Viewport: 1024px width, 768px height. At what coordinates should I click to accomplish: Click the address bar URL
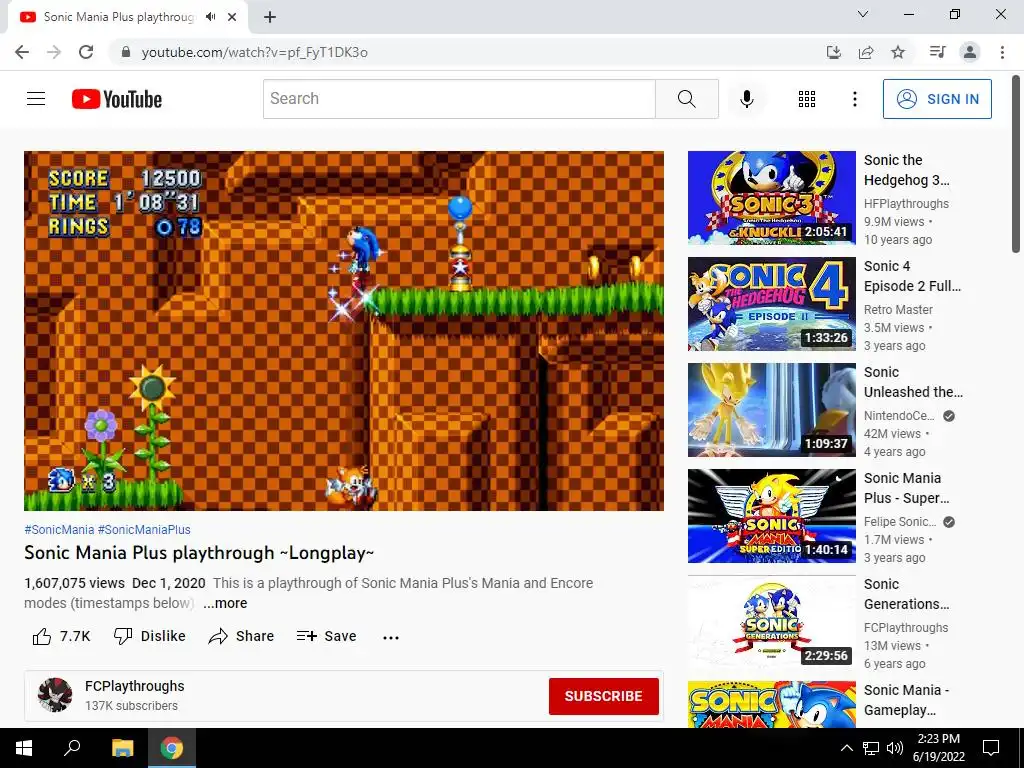254,52
